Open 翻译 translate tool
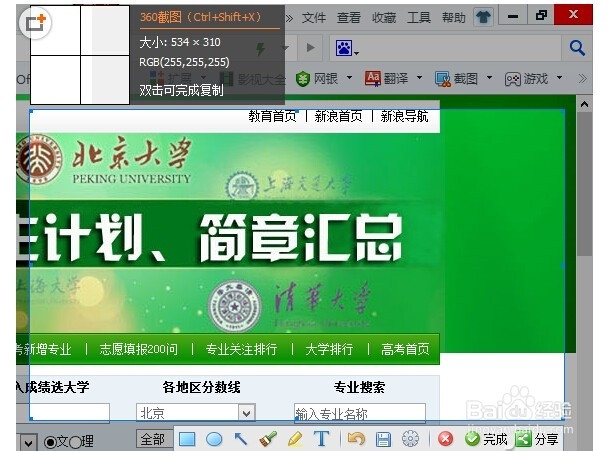608x451 pixels. pos(387,79)
